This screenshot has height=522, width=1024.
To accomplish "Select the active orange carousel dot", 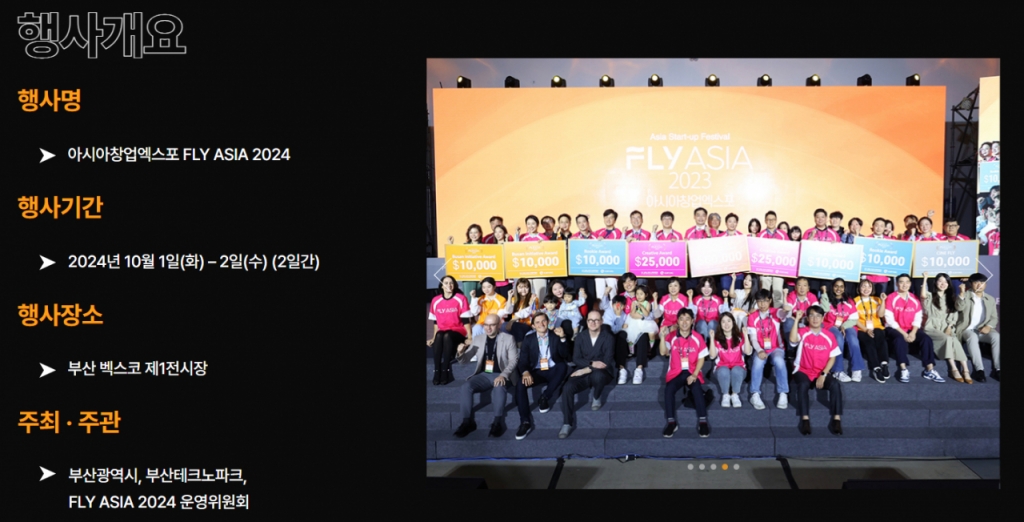I will 725,466.
